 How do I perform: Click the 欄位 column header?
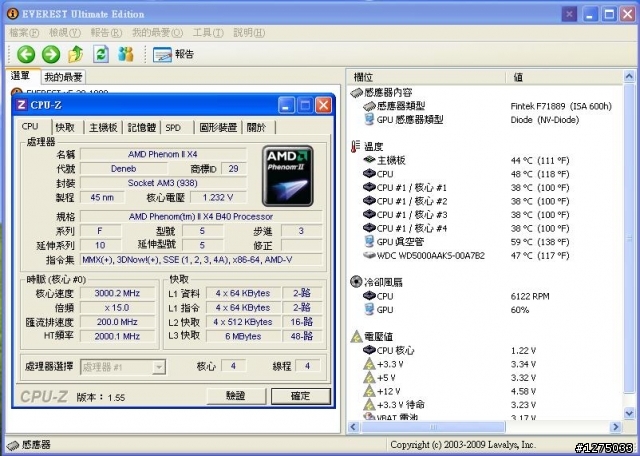click(426, 77)
